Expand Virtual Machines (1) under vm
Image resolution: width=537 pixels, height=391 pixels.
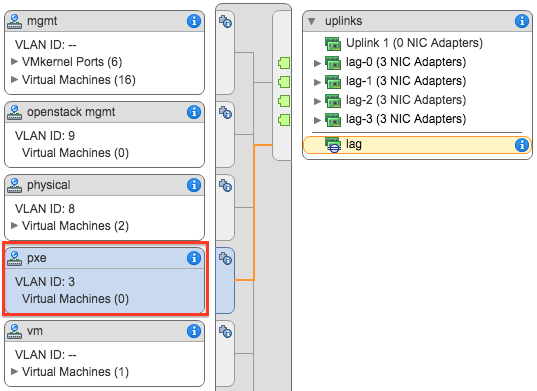14,371
